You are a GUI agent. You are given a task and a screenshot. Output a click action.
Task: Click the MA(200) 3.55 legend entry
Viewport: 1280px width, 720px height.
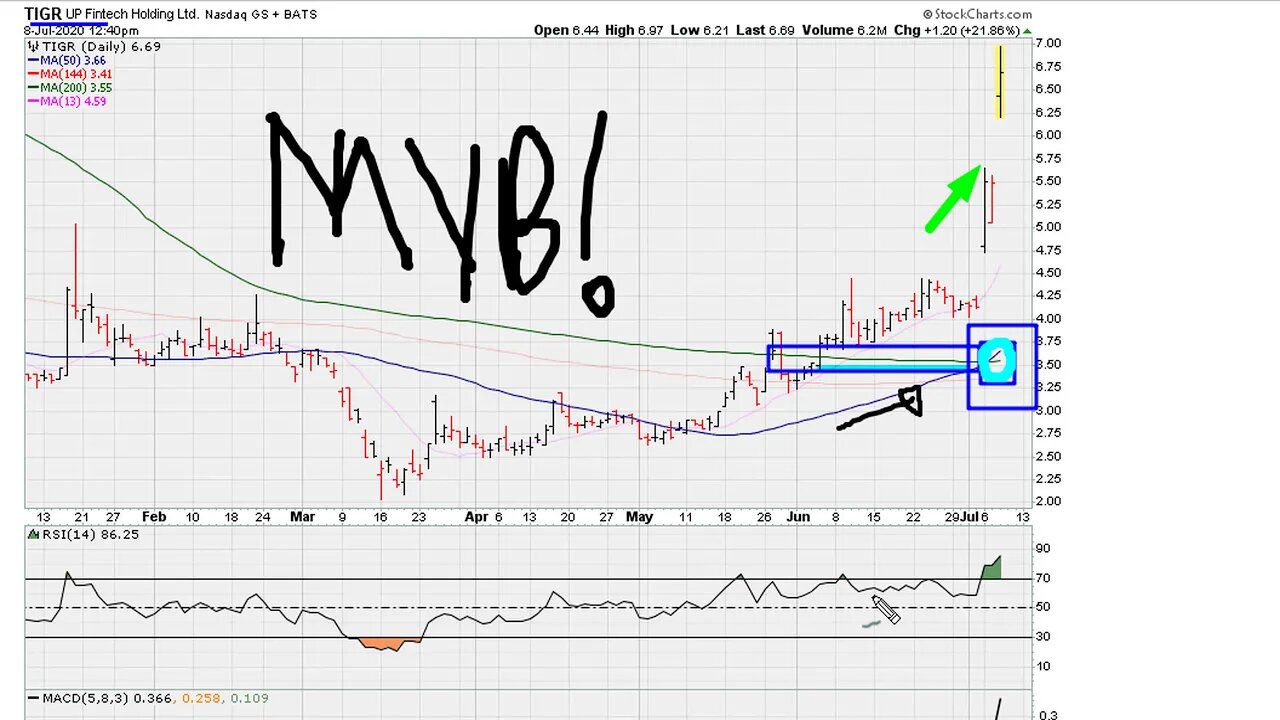coord(69,87)
